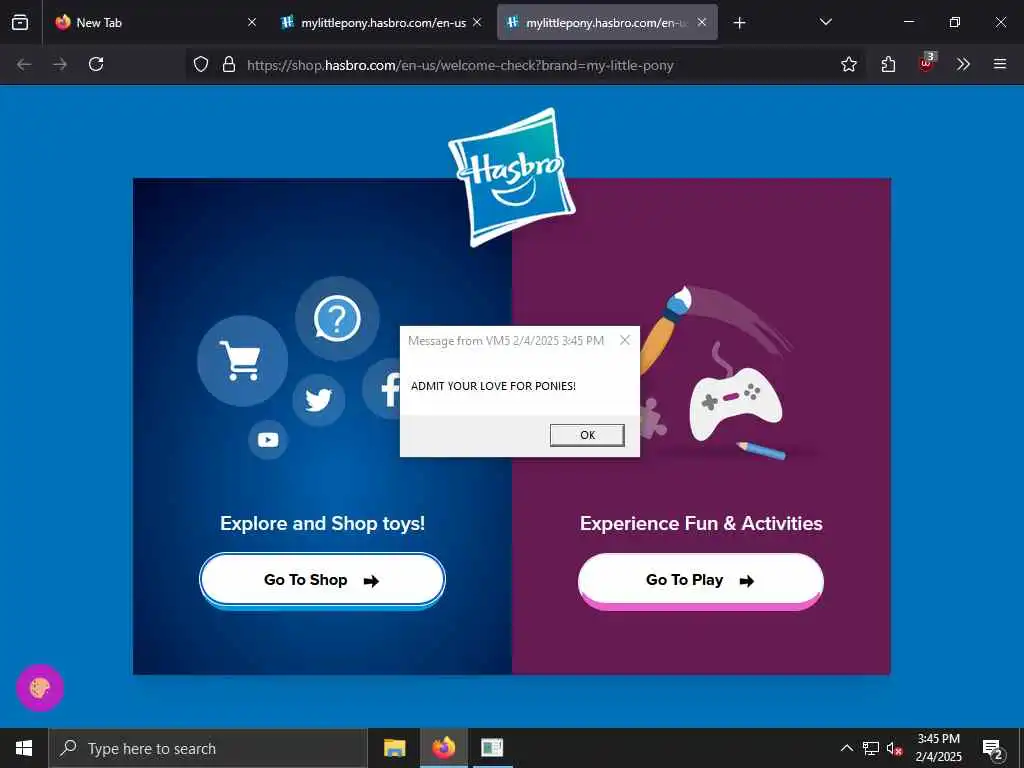1024x768 pixels.
Task: Switch to first mylittlepony.hasbro.com tab
Action: pos(382,22)
